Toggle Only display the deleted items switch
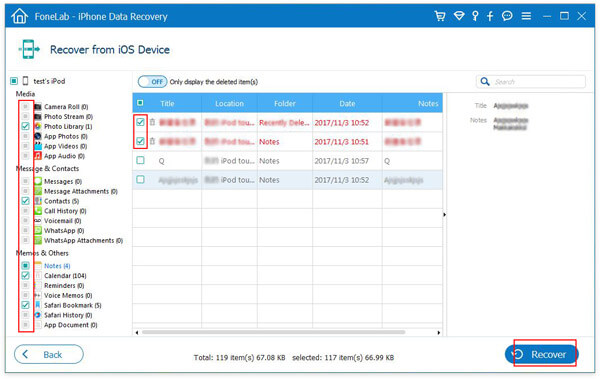 tap(152, 82)
